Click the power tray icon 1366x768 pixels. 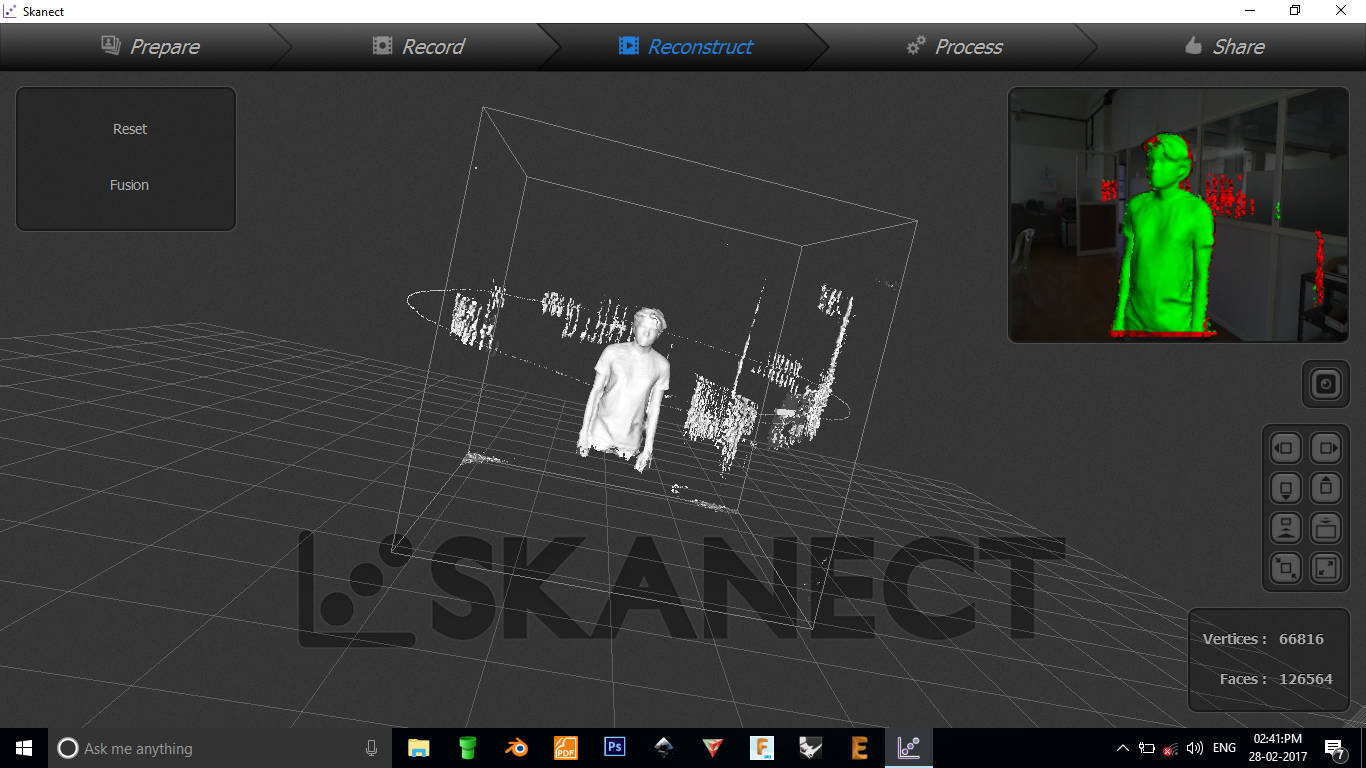point(1146,748)
